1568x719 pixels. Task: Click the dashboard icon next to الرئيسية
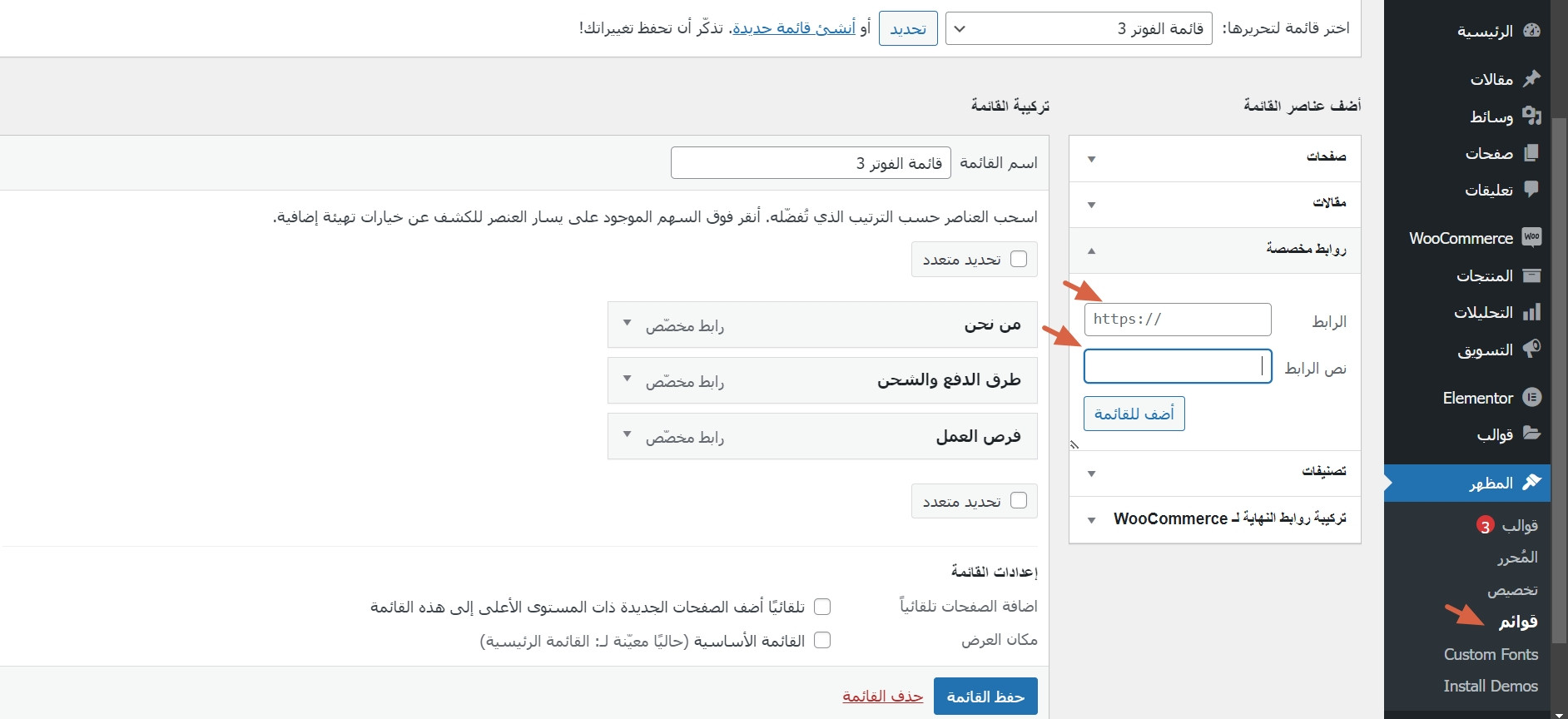(x=1531, y=31)
